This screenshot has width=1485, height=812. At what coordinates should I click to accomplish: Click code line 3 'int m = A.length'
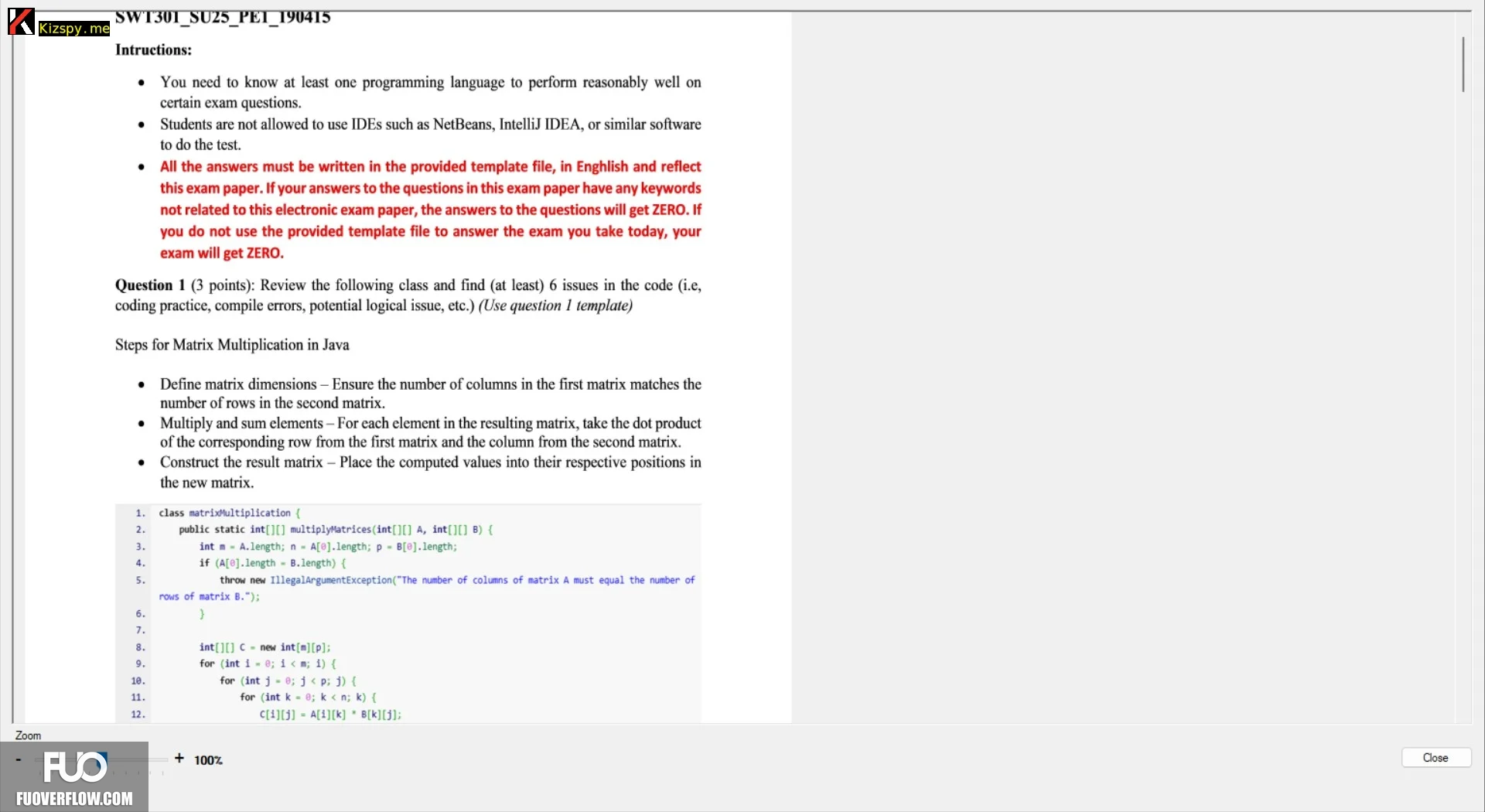pyautogui.click(x=328, y=547)
